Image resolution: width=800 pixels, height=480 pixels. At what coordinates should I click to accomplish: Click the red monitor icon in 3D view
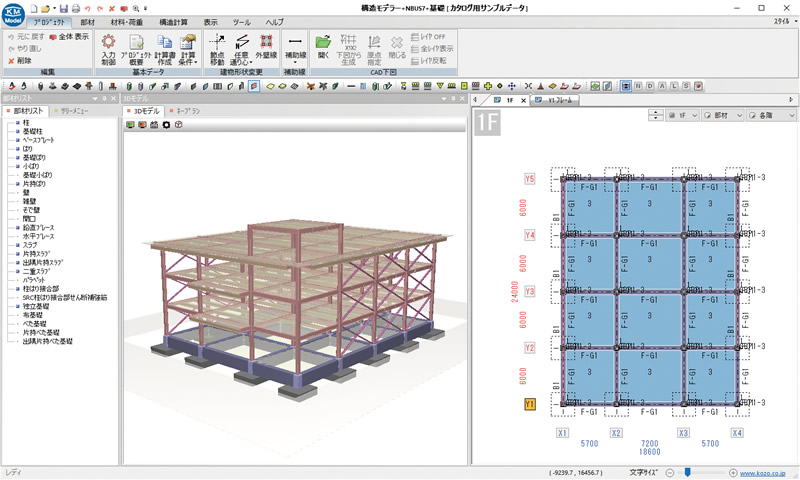coord(142,124)
